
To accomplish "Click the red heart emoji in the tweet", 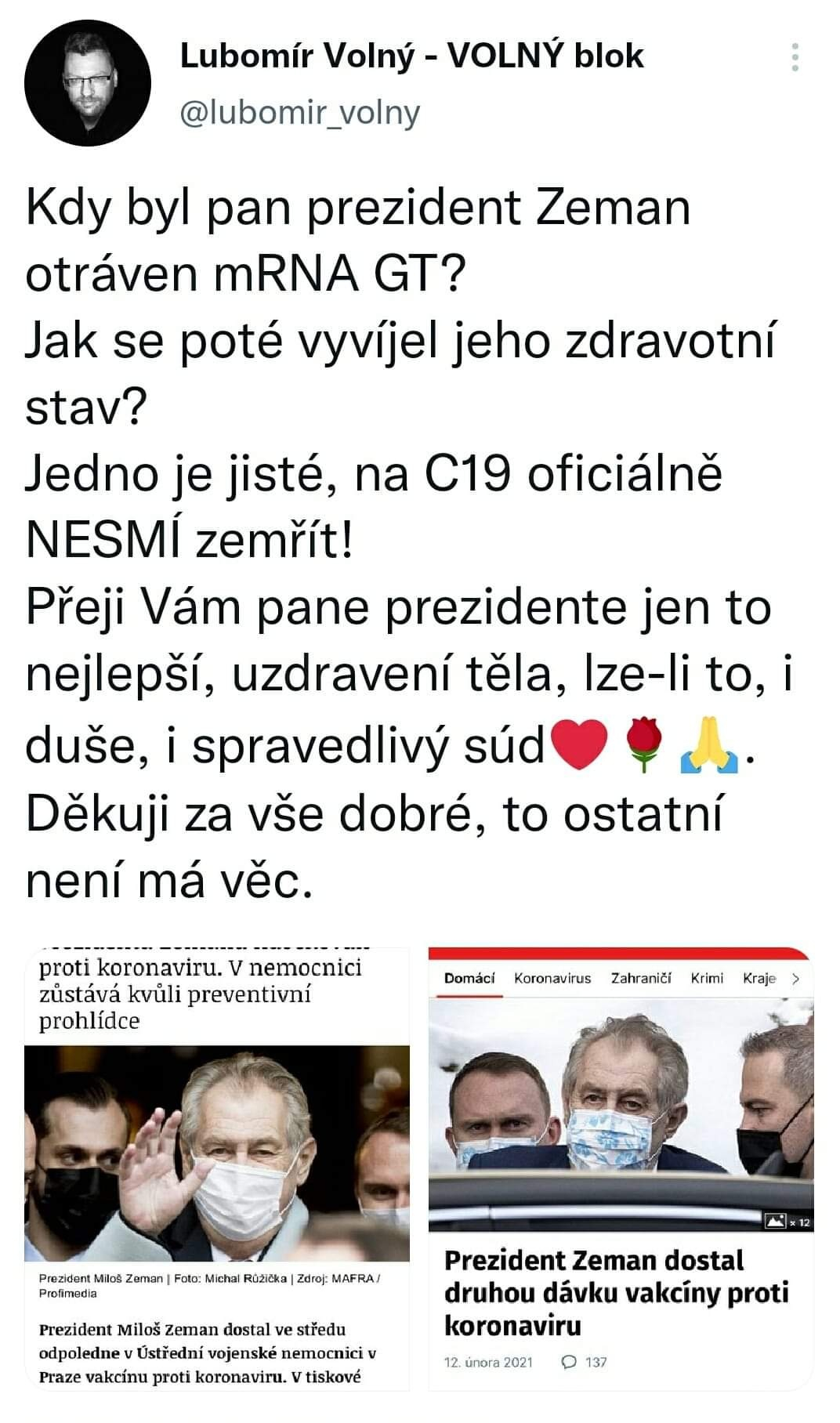I will click(579, 744).
